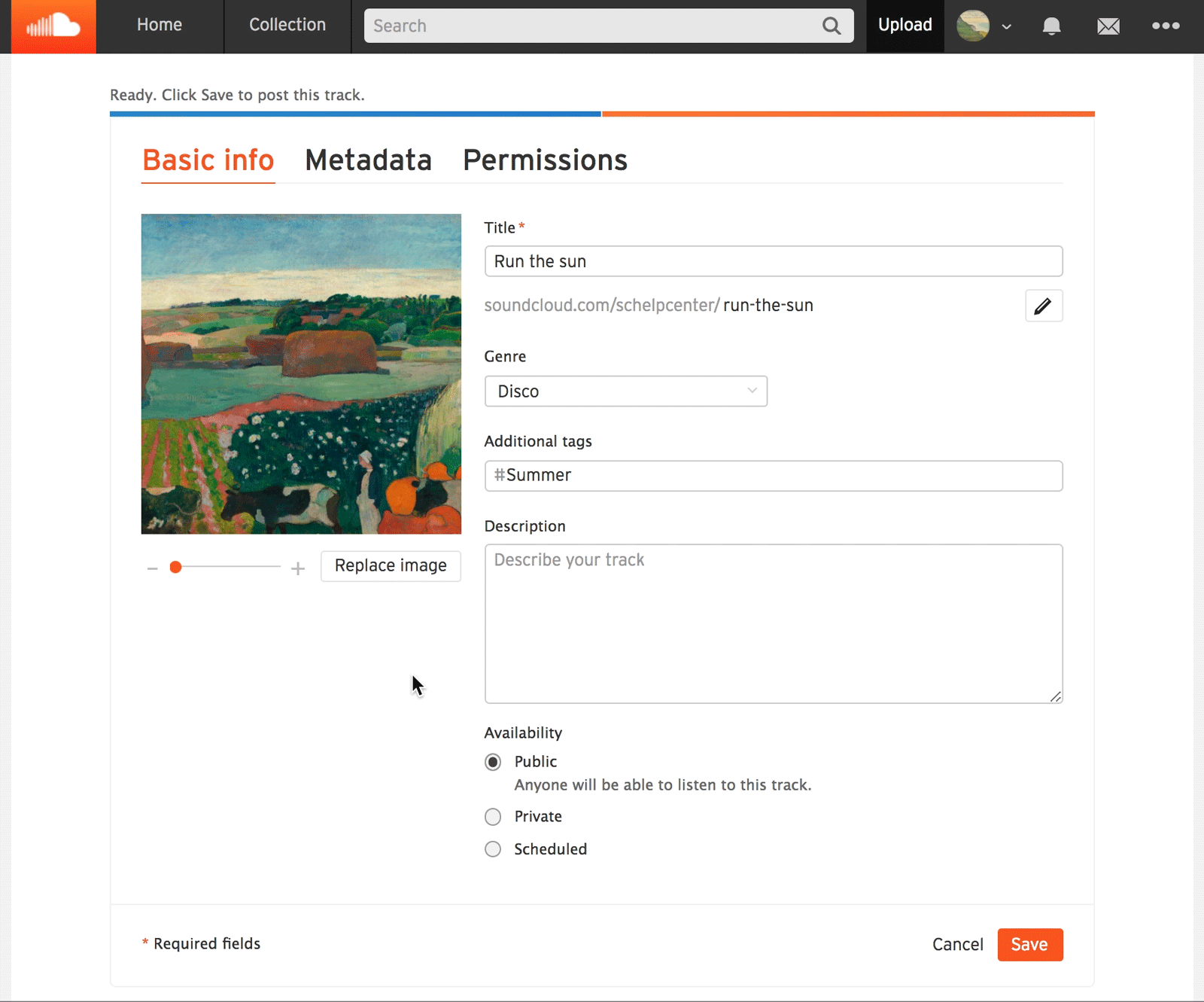The height and width of the screenshot is (1002, 1204).
Task: Click the user avatar picture
Action: [x=973, y=26]
